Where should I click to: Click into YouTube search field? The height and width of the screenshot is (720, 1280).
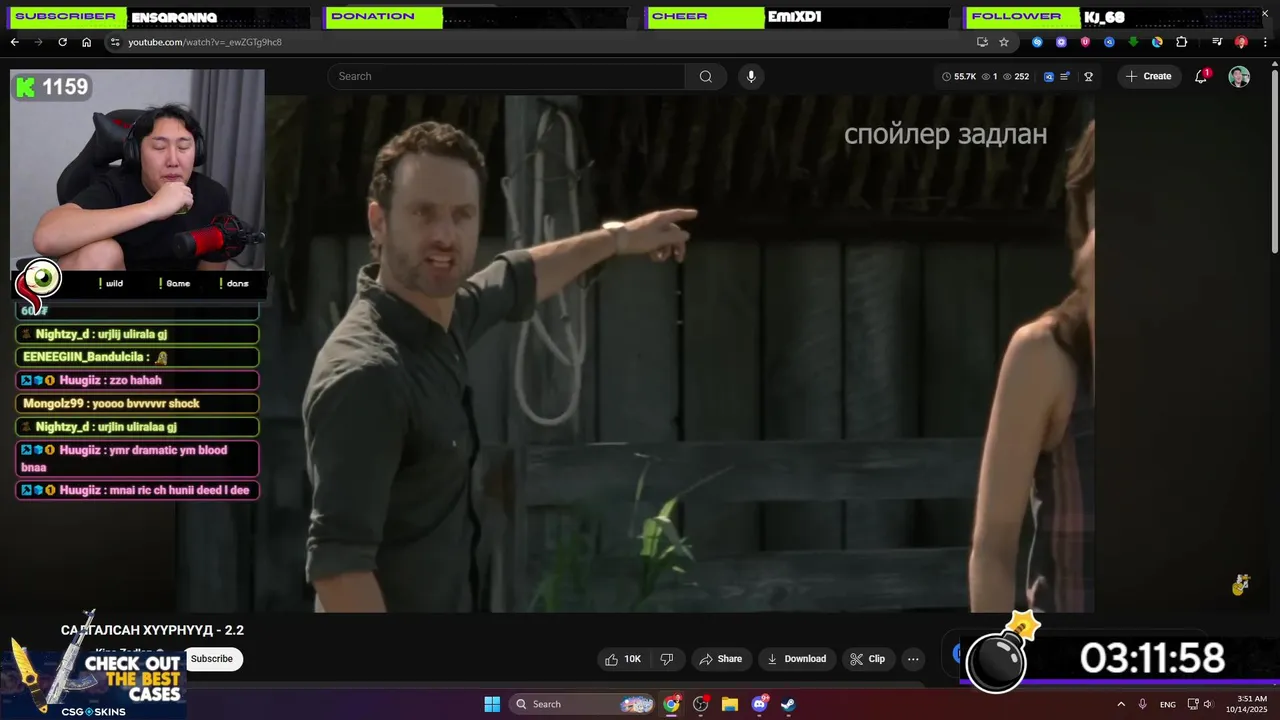(x=506, y=76)
